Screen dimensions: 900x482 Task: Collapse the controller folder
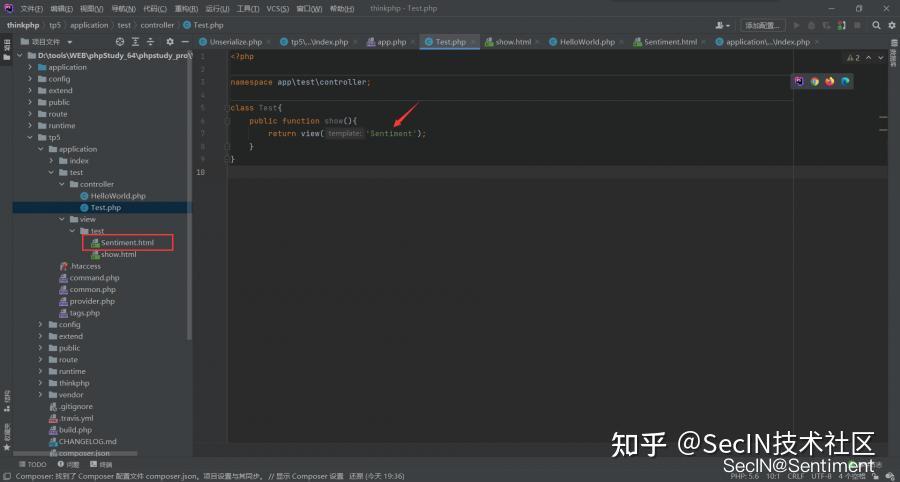(61, 184)
